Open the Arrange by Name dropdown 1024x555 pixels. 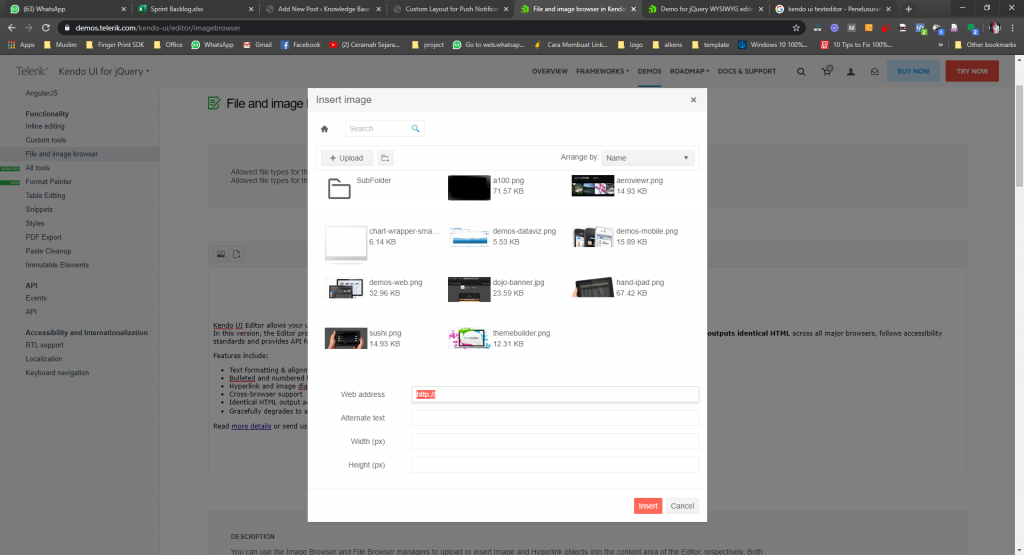(647, 158)
